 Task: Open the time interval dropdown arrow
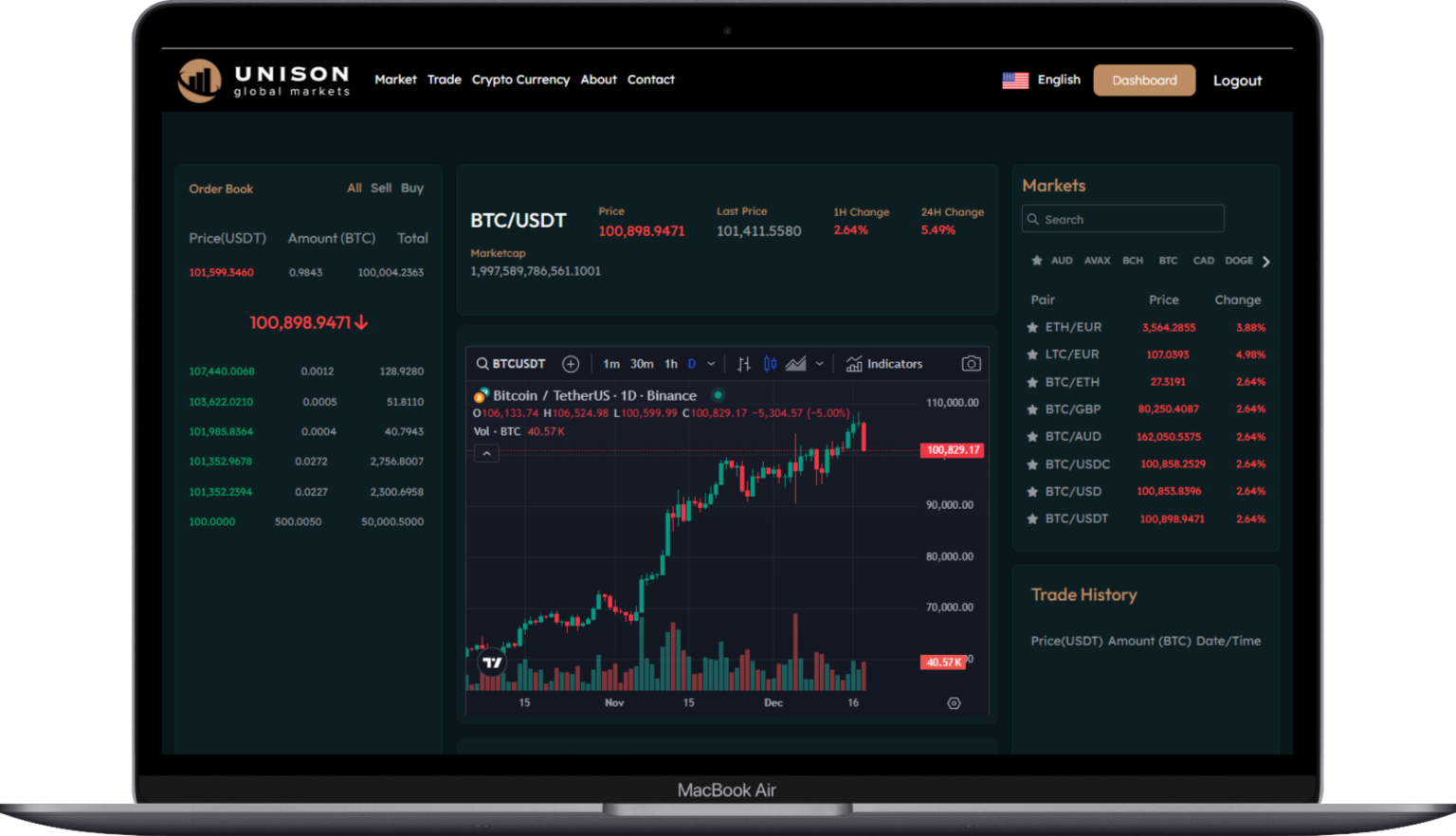(x=711, y=364)
